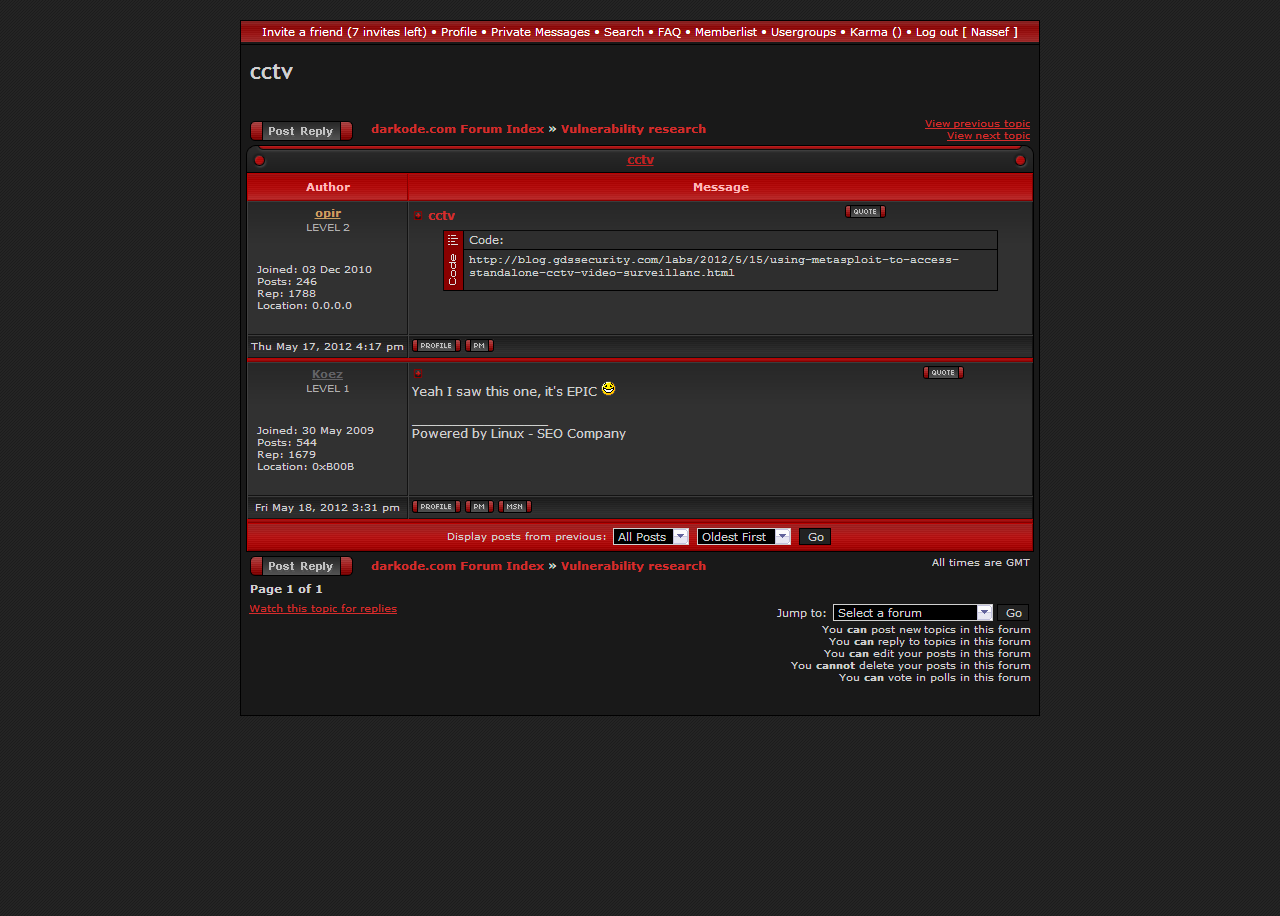Send PM using opir's PM icon
Image resolution: width=1280 pixels, height=916 pixels.
479,346
